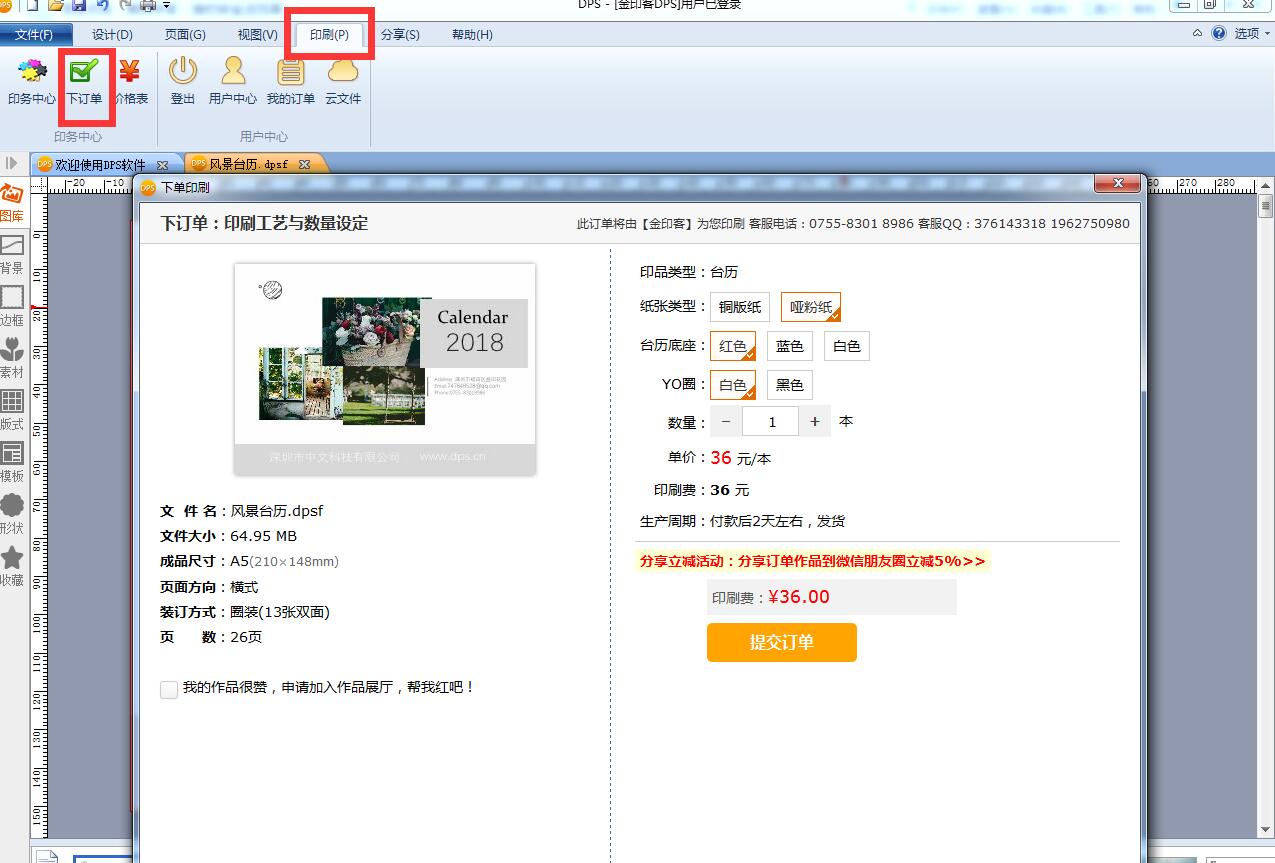Open the 印务中心 print center icon
Screen dimensions: 1275x863
point(31,82)
